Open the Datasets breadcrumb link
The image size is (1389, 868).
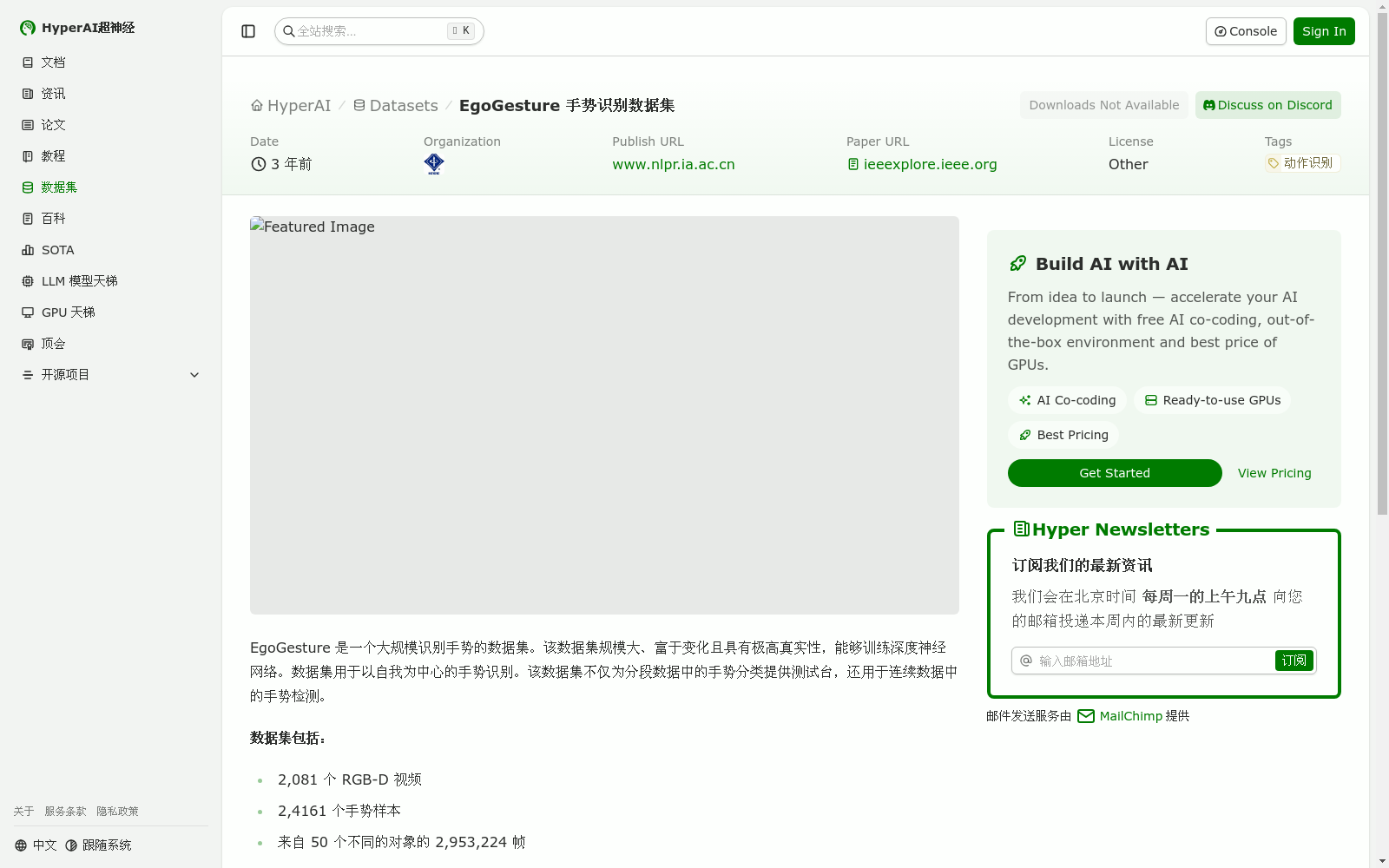tap(396, 106)
